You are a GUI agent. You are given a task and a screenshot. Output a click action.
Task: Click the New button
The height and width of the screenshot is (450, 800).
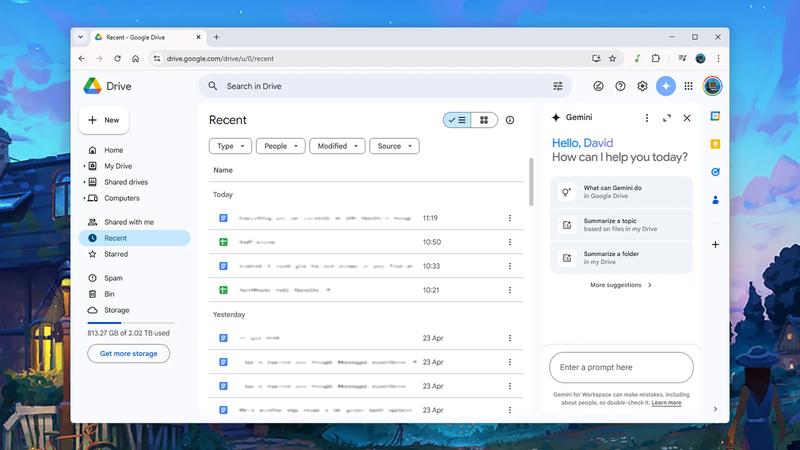(104, 120)
